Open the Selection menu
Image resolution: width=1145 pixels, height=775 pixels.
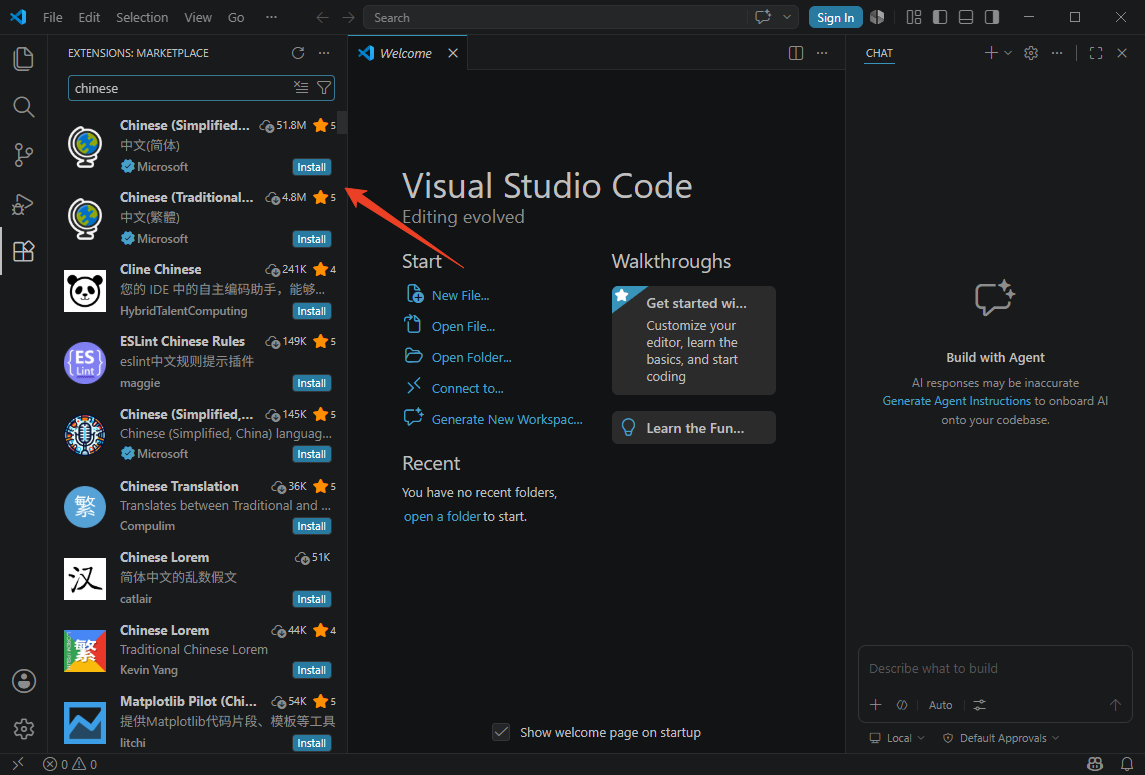pyautogui.click(x=142, y=18)
